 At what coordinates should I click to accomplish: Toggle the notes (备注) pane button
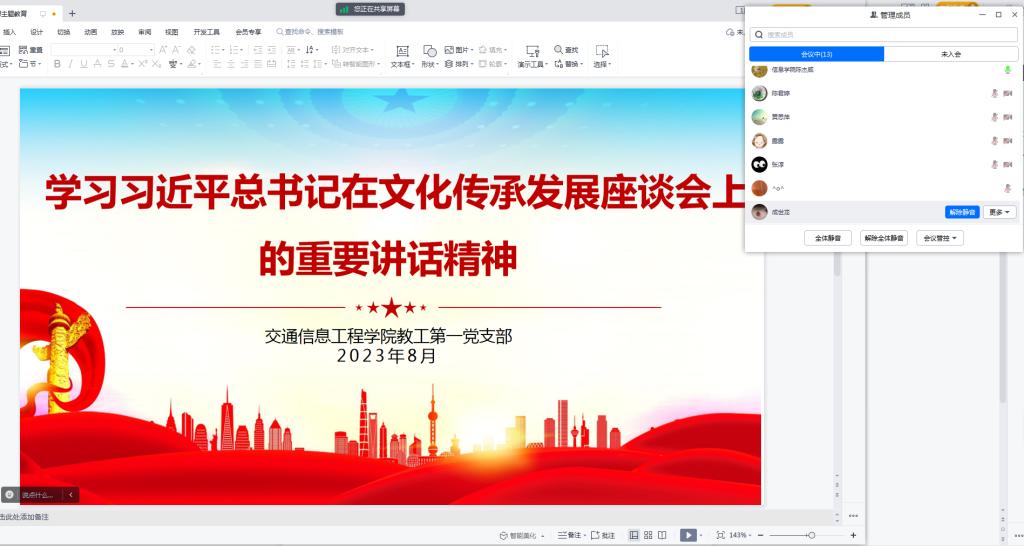coord(569,535)
